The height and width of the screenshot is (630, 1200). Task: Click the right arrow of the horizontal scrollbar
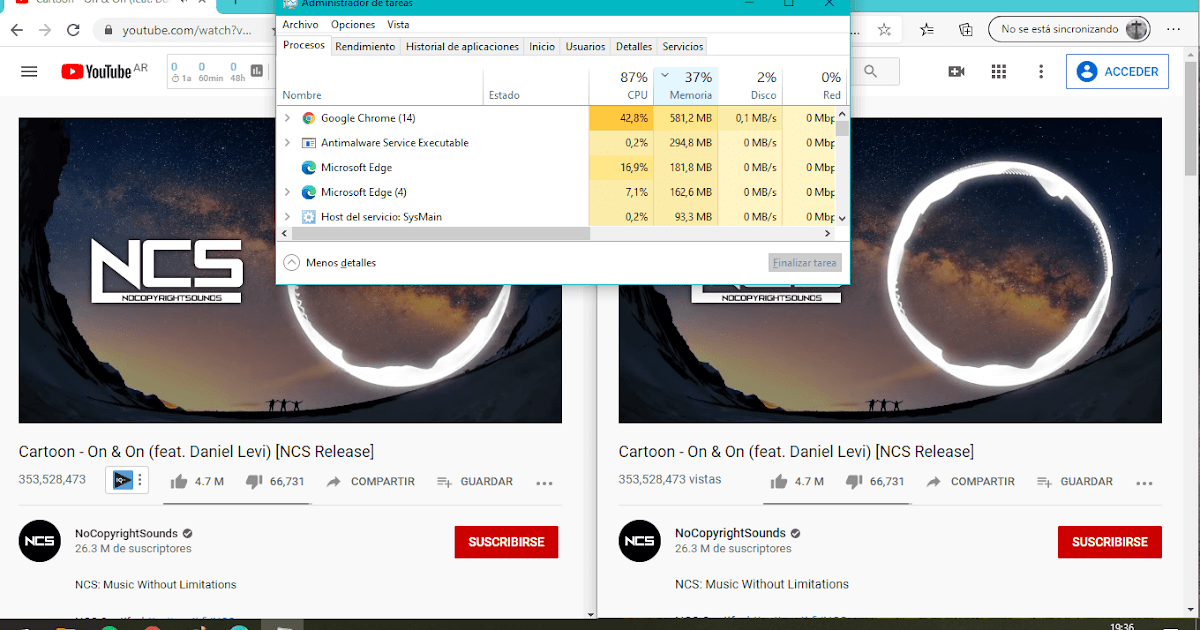pos(827,233)
